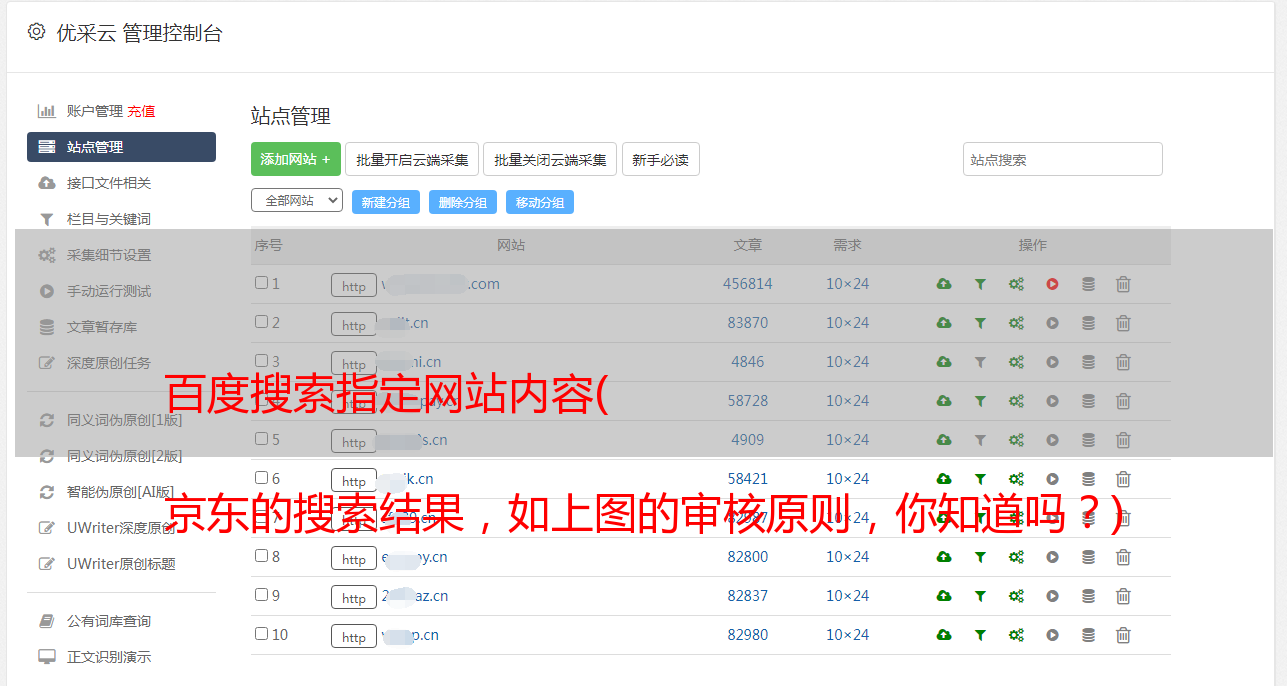The width and height of the screenshot is (1287, 686).
Task: Click the cloud upload icon in row 2
Action: tap(944, 323)
